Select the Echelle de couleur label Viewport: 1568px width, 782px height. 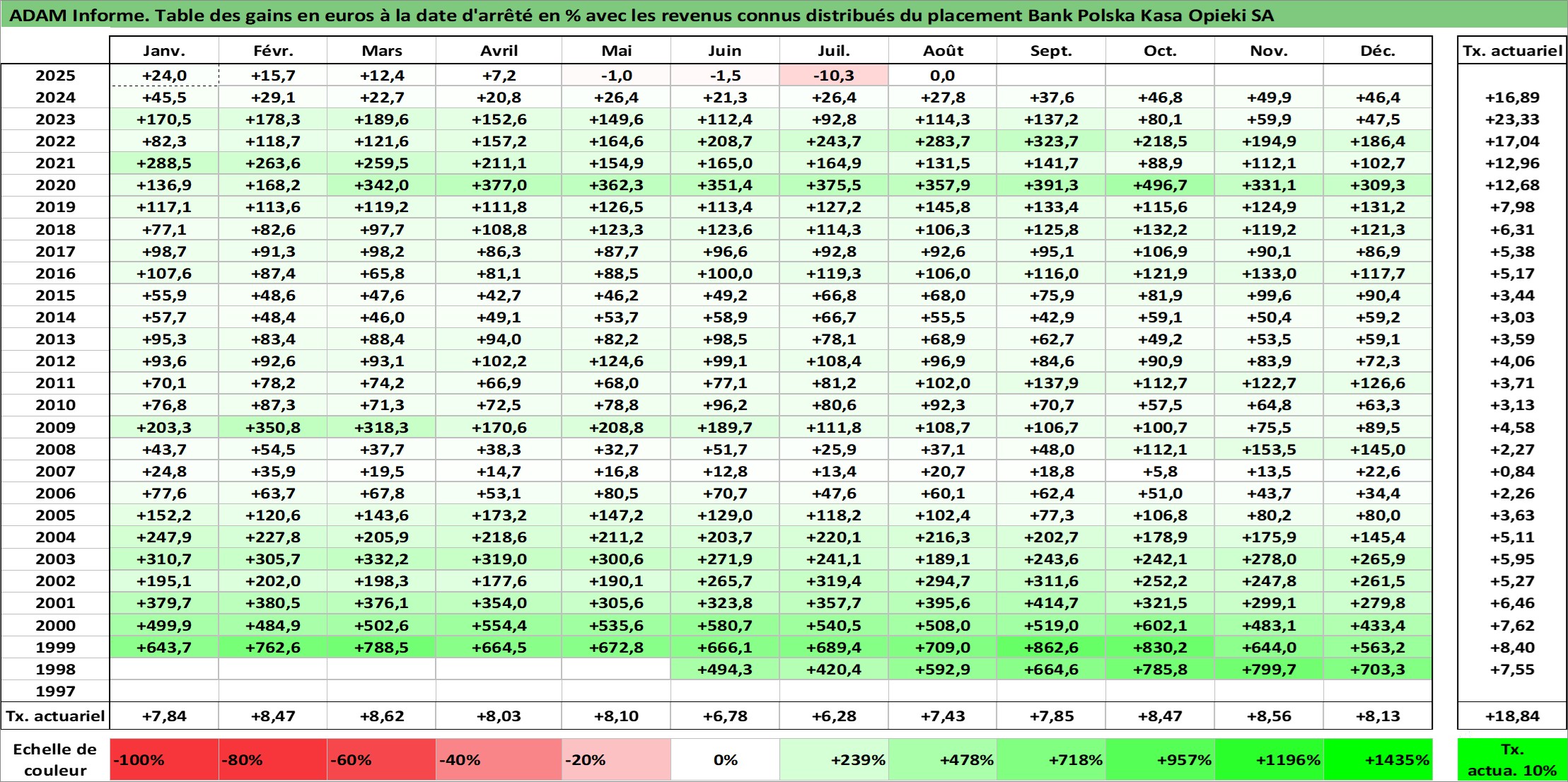pyautogui.click(x=55, y=759)
